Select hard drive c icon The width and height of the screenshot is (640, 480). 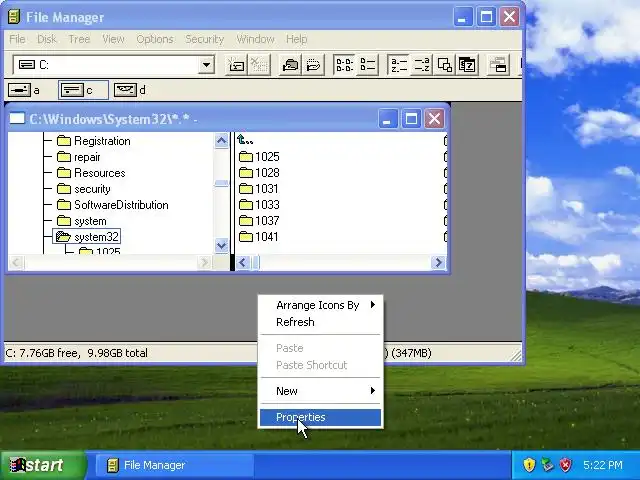click(x=72, y=90)
